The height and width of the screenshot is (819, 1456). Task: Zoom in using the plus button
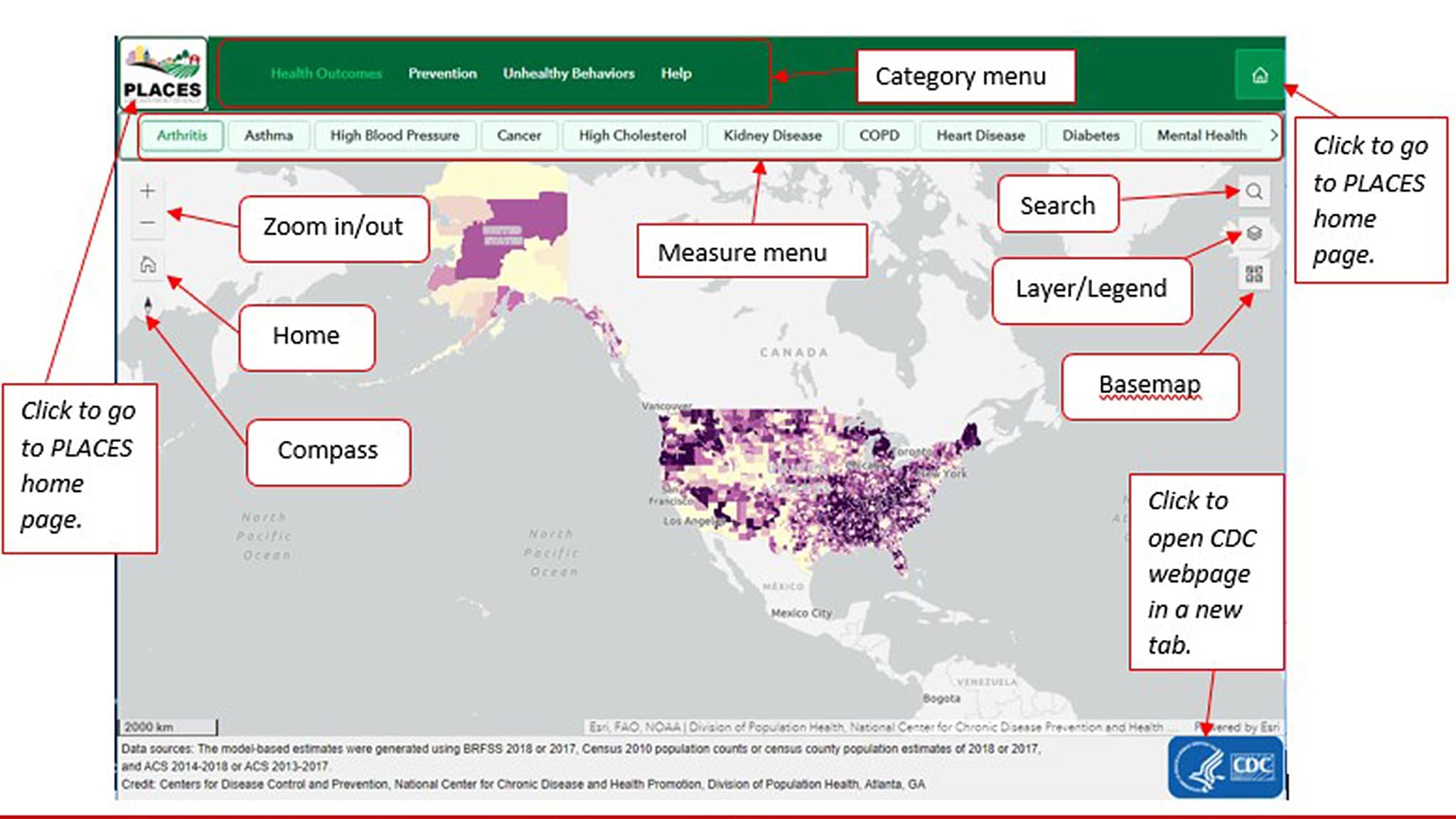click(x=147, y=191)
